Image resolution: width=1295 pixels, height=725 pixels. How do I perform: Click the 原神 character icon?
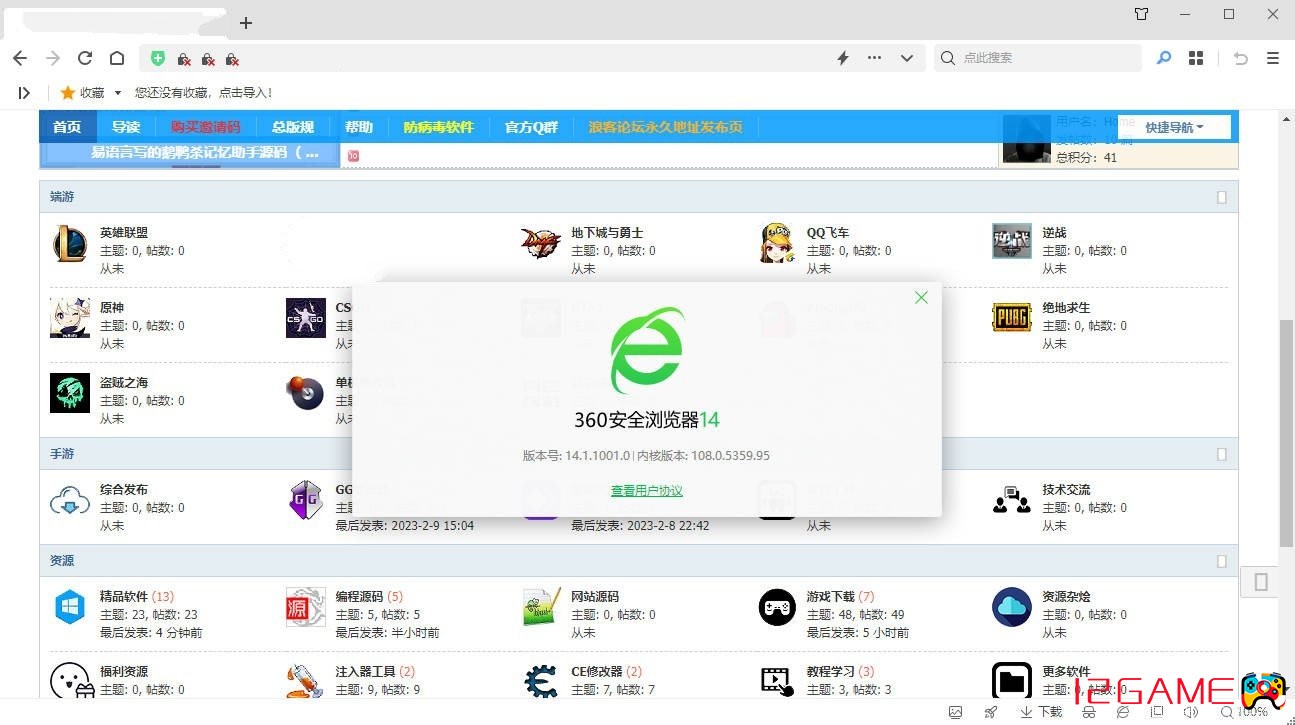70,318
